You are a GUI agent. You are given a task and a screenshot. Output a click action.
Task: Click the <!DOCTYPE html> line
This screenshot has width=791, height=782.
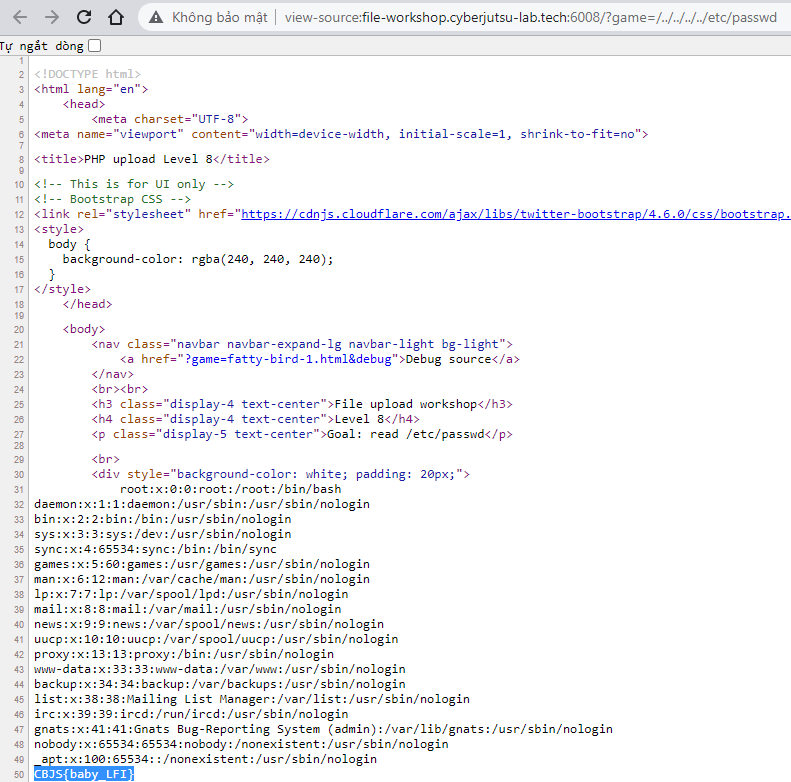click(x=88, y=74)
